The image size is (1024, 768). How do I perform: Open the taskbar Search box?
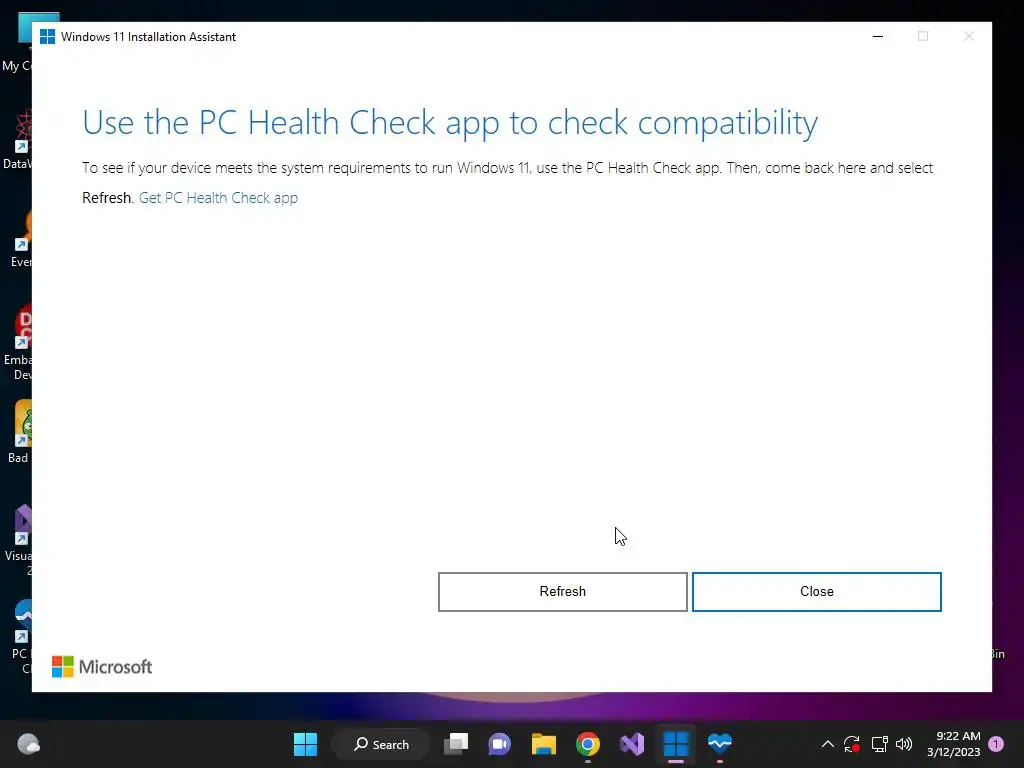coord(381,744)
